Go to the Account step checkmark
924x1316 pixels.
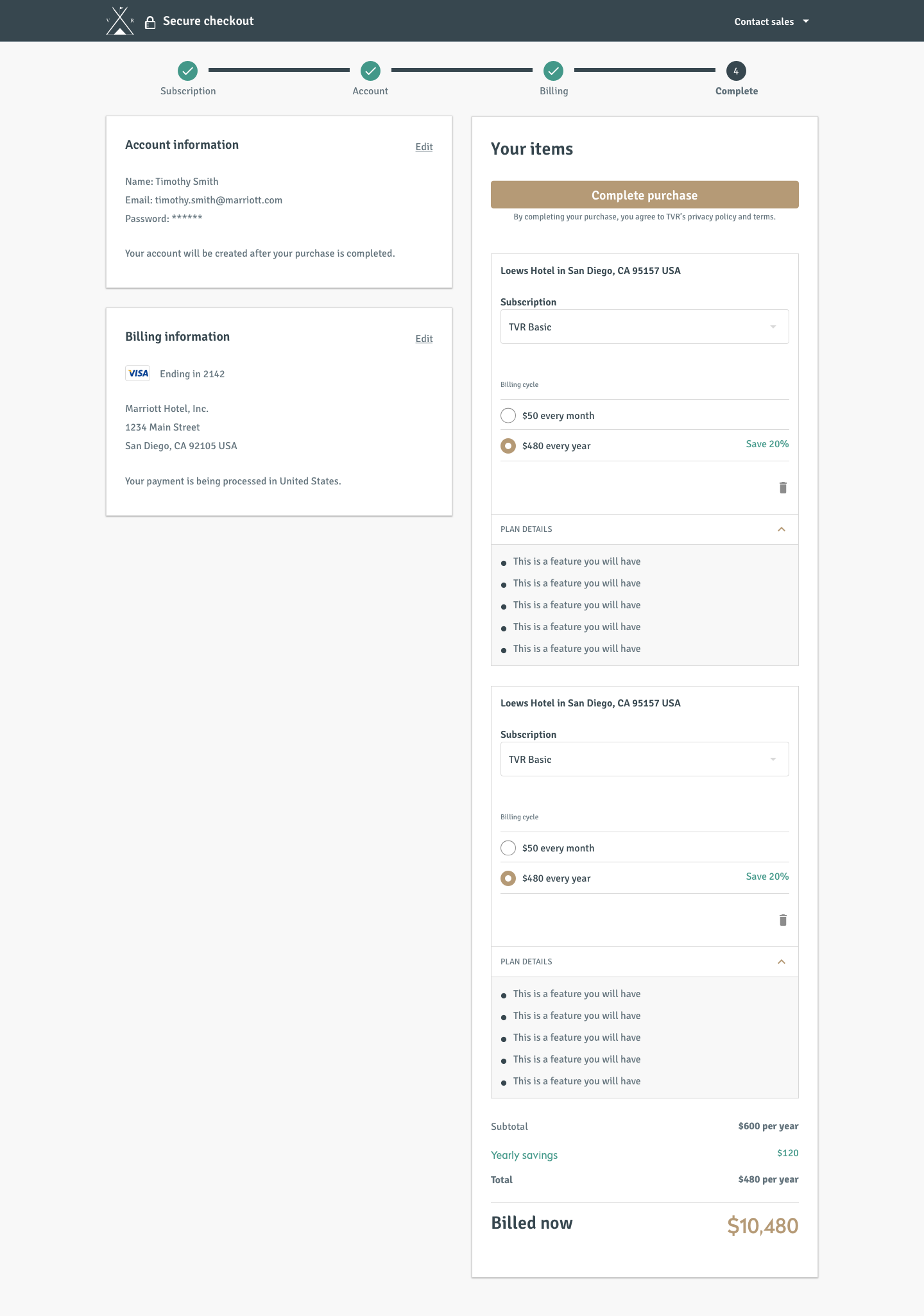coord(370,71)
